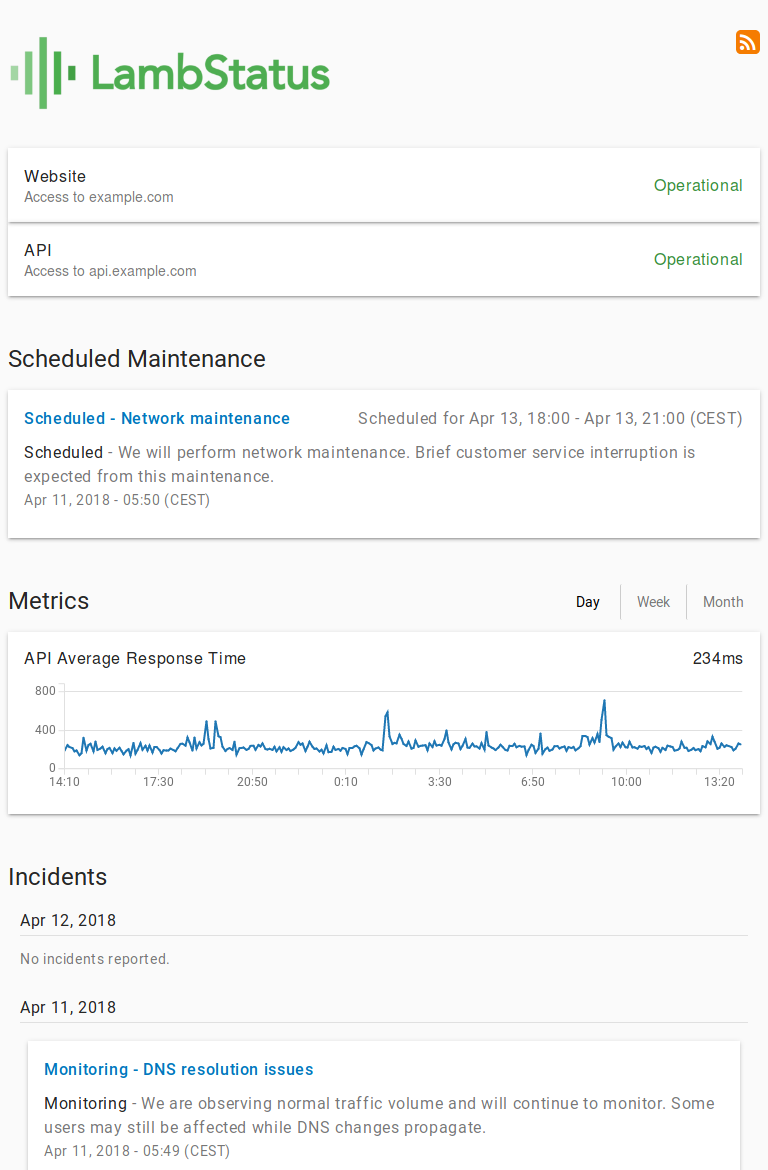The image size is (768, 1170).
Task: Switch metrics to Month view
Action: tap(722, 602)
